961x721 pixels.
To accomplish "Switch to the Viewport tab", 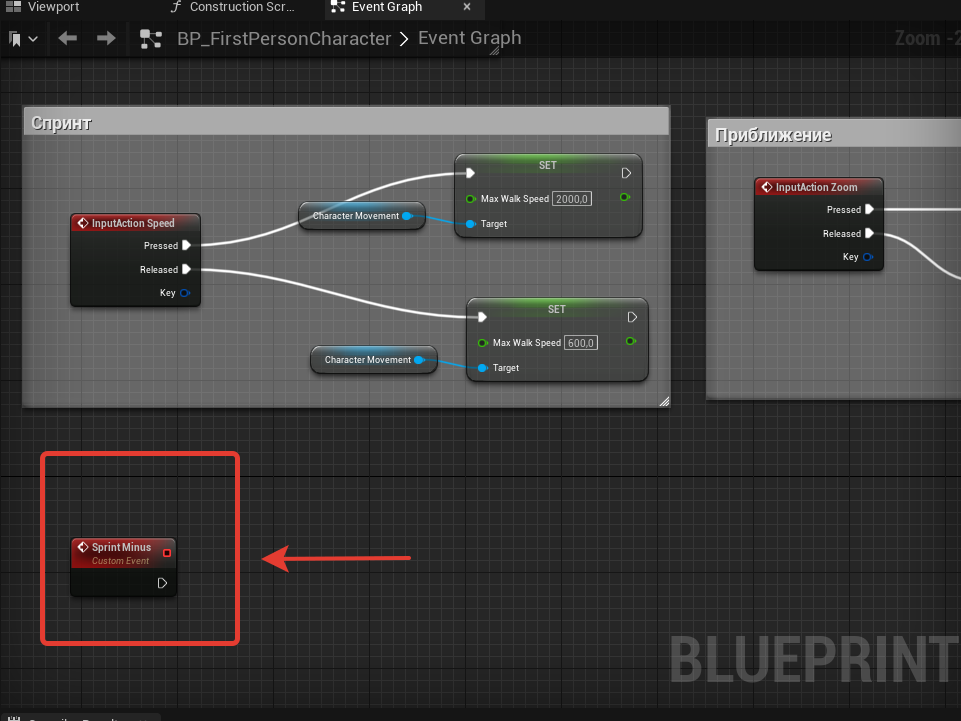I will click(x=53, y=7).
